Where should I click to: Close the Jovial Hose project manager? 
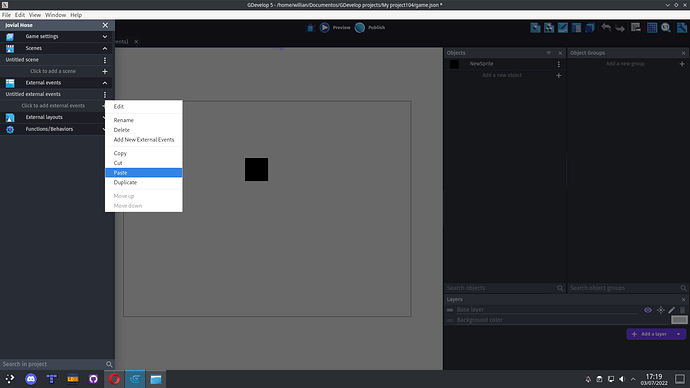(x=105, y=25)
